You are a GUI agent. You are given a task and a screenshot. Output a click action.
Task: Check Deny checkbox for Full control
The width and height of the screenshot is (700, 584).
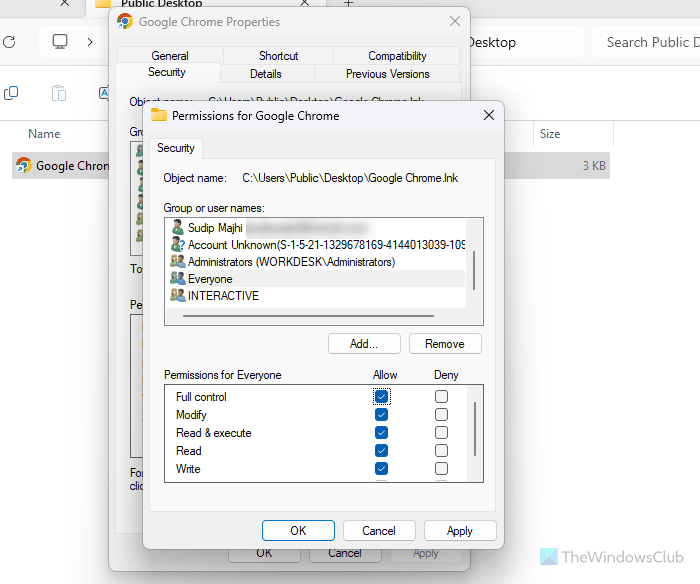(442, 396)
